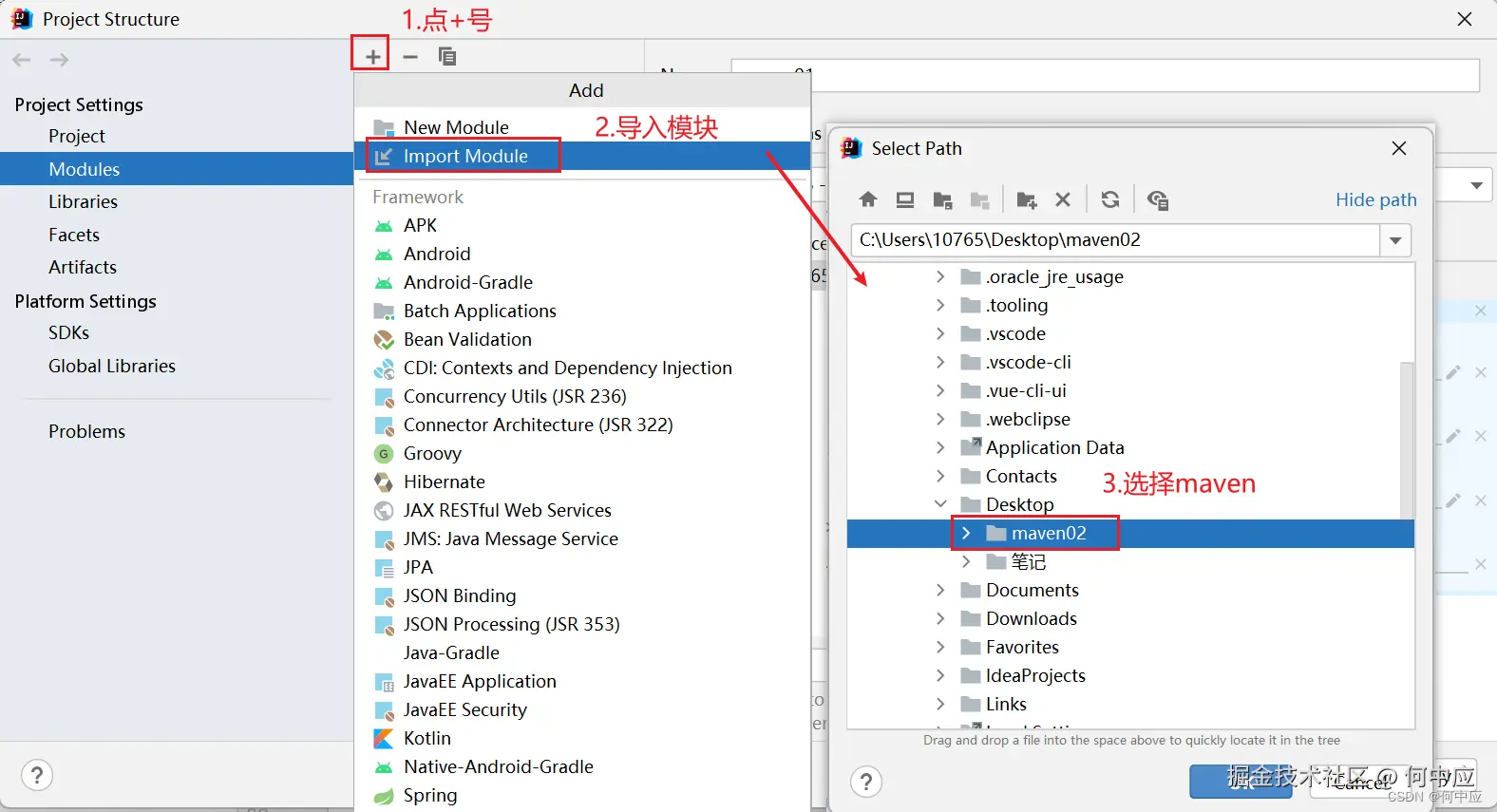Image resolution: width=1497 pixels, height=812 pixels.
Task: Select Connector Architecture (JSR 322)
Action: coord(583,425)
